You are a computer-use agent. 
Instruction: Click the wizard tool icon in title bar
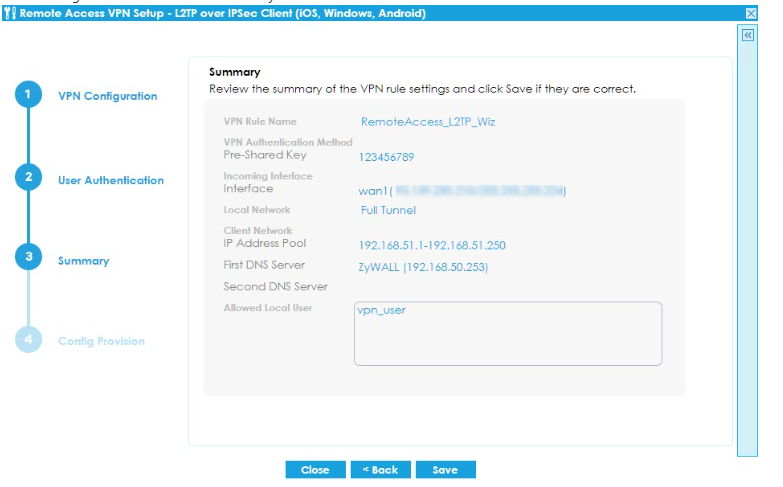(x=10, y=13)
